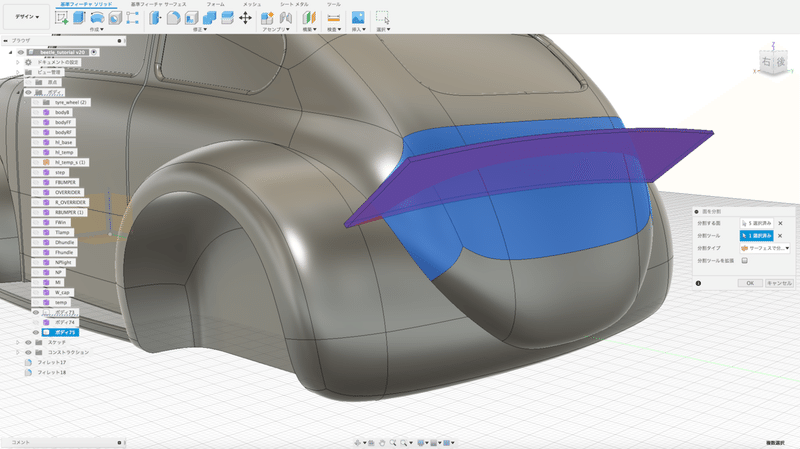Open the 検査 dropdown menu
Screen dimensions: 800x449
(334, 30)
